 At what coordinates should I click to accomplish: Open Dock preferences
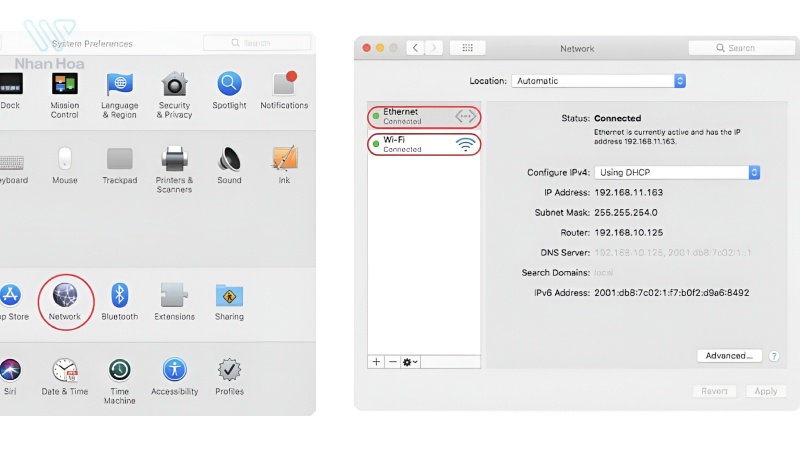tap(10, 91)
